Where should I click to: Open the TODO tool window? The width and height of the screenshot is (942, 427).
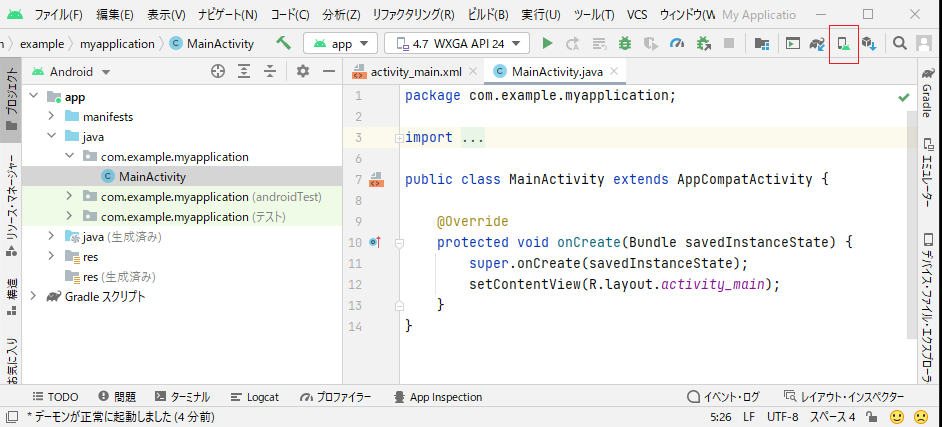56,397
